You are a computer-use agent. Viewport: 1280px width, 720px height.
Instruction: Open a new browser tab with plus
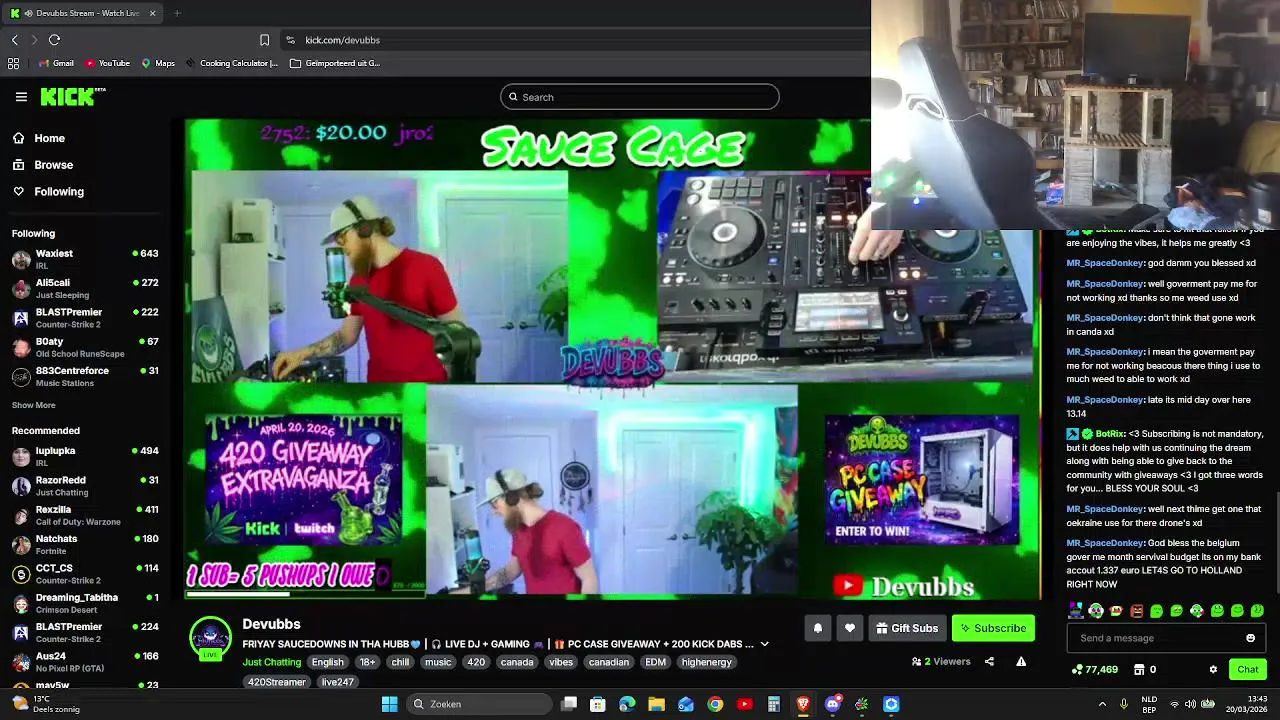click(x=177, y=13)
